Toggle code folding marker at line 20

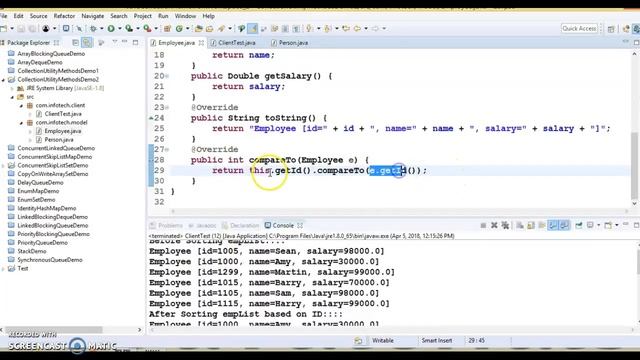pyautogui.click(x=167, y=76)
